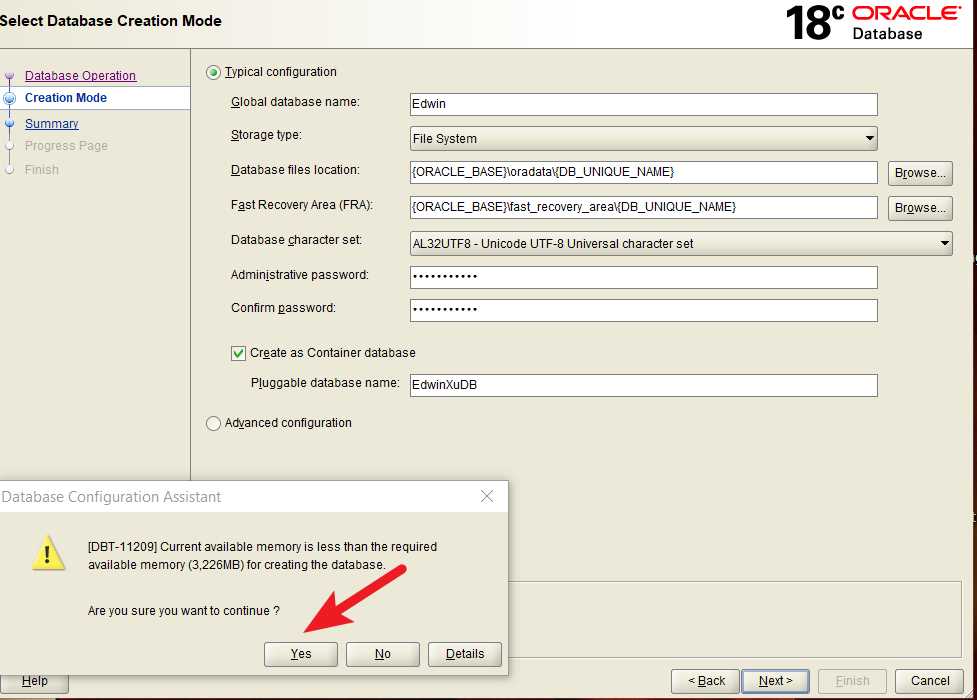
Task: Select the Advanced configuration radio button
Action: coord(213,423)
